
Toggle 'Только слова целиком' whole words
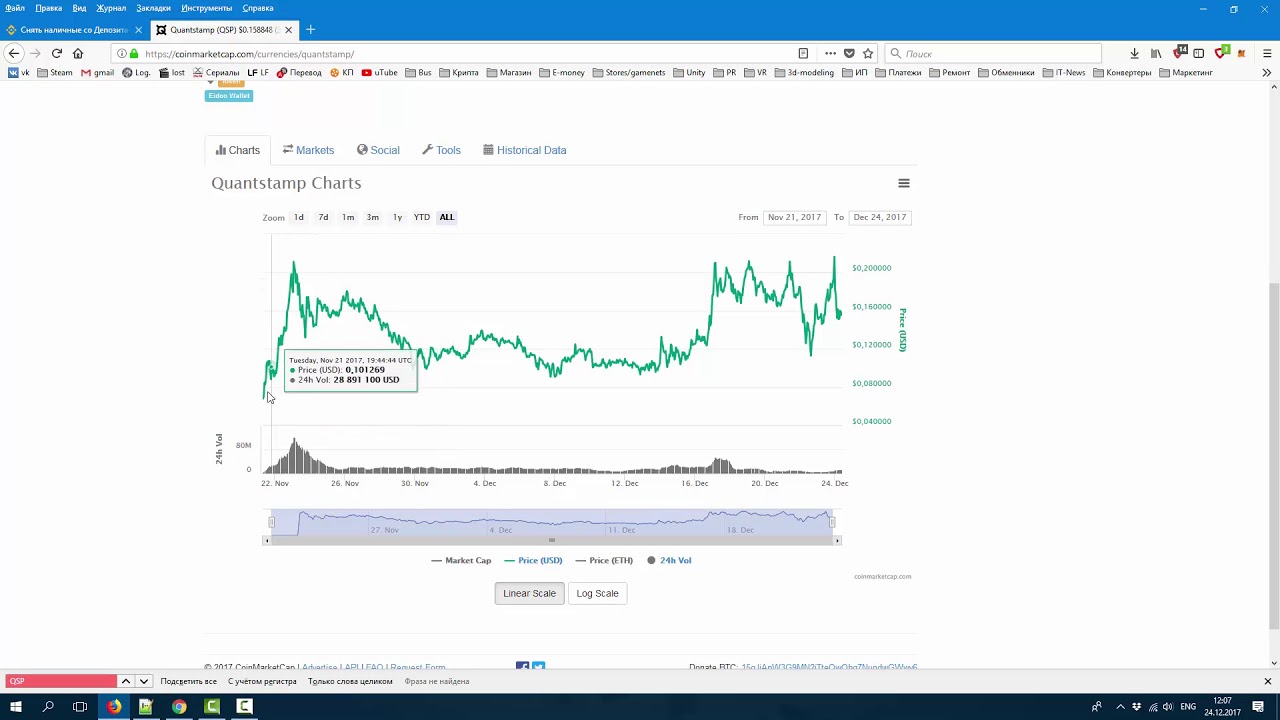click(350, 681)
